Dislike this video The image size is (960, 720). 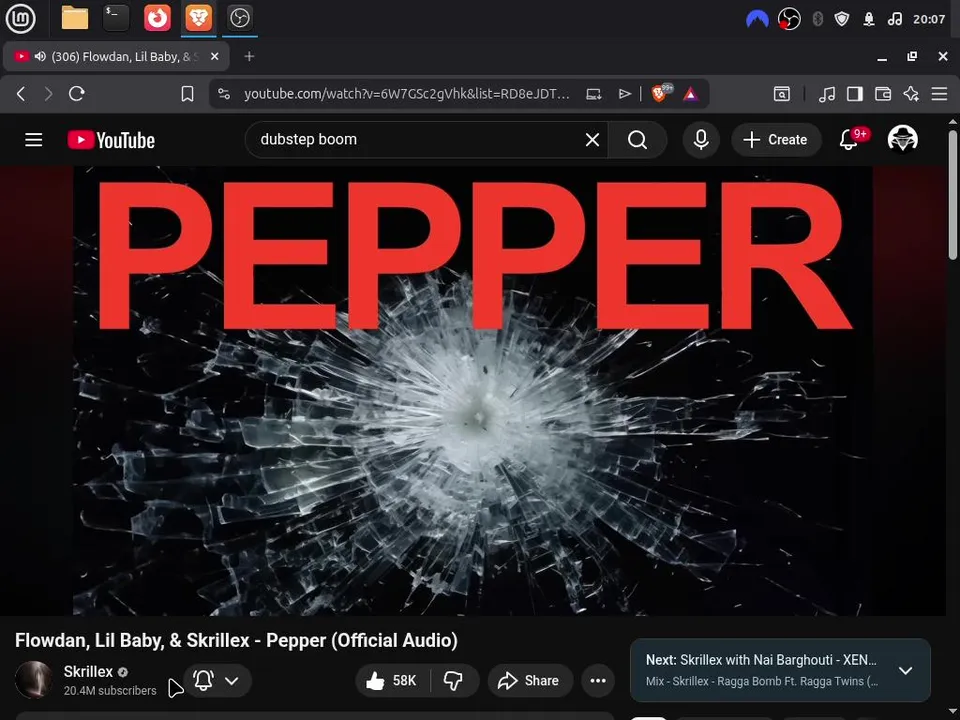click(454, 680)
